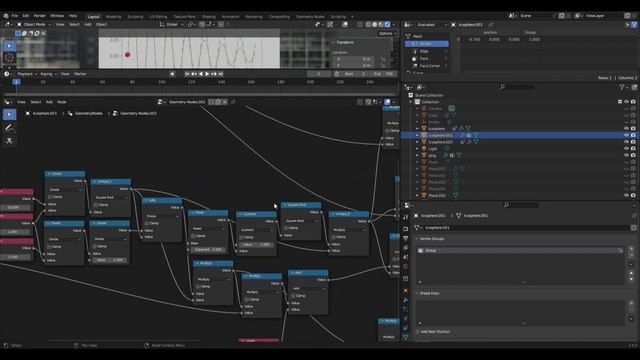Play the animation in reverse

point(200,74)
